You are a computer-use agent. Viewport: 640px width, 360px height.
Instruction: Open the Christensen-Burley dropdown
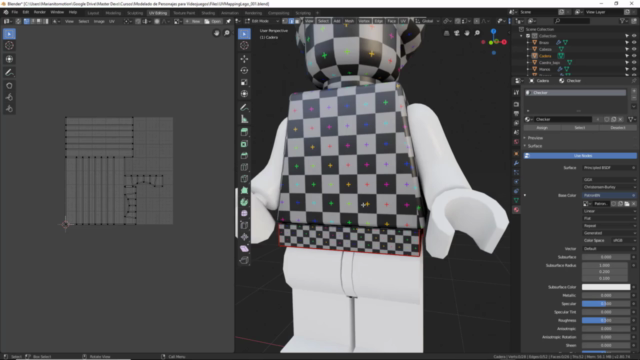pos(609,187)
